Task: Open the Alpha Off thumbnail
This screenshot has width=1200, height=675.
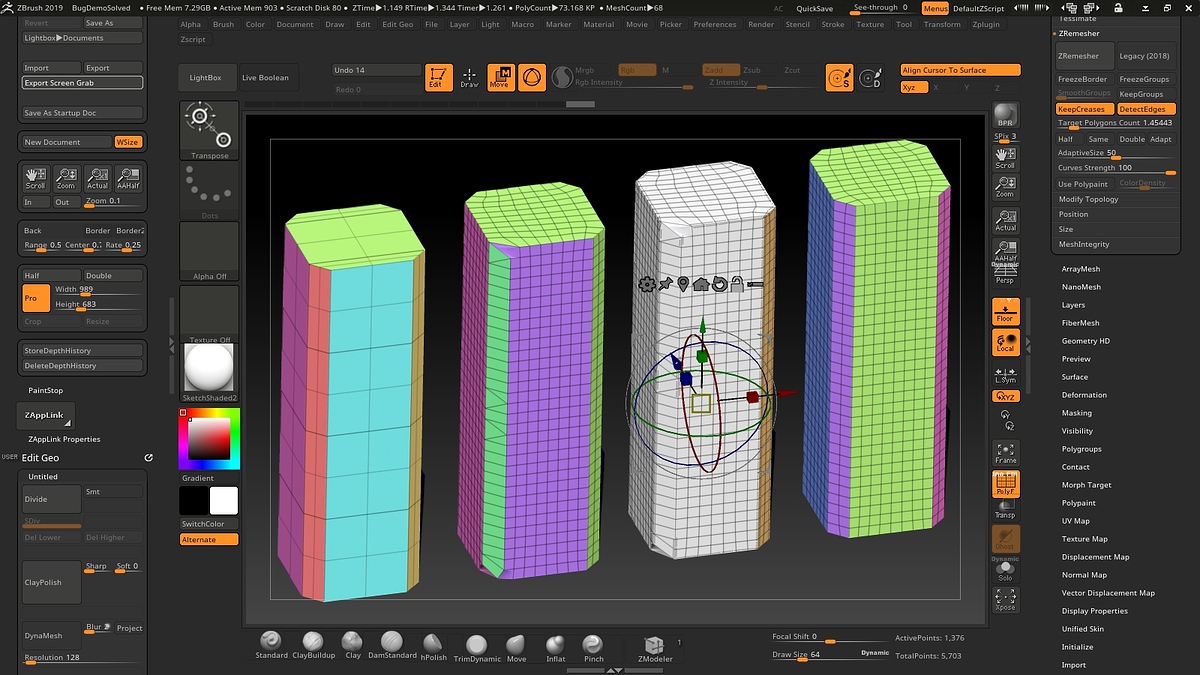Action: tap(210, 251)
